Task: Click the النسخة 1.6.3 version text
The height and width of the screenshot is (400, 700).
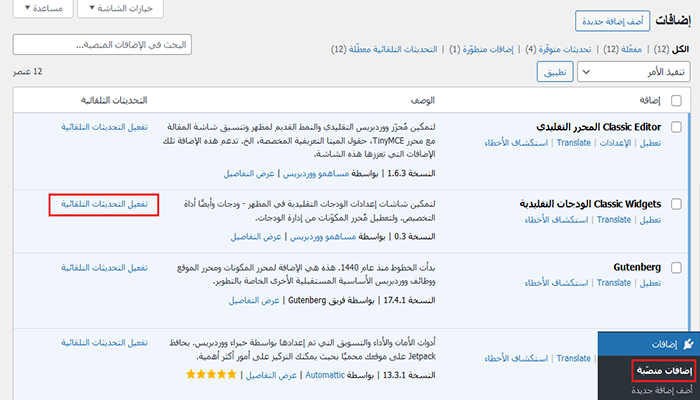Action: tap(411, 174)
